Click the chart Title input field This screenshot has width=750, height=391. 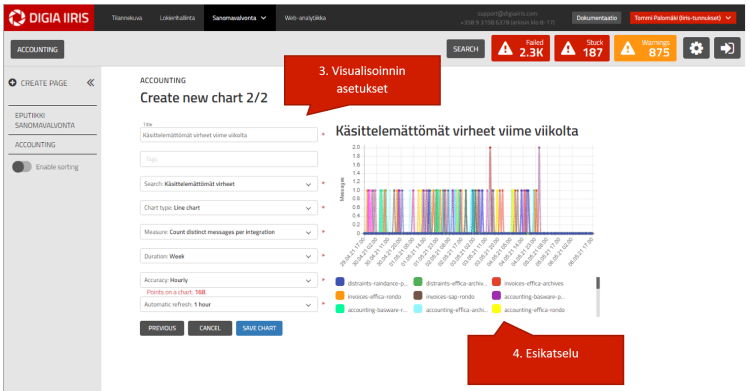pos(229,135)
